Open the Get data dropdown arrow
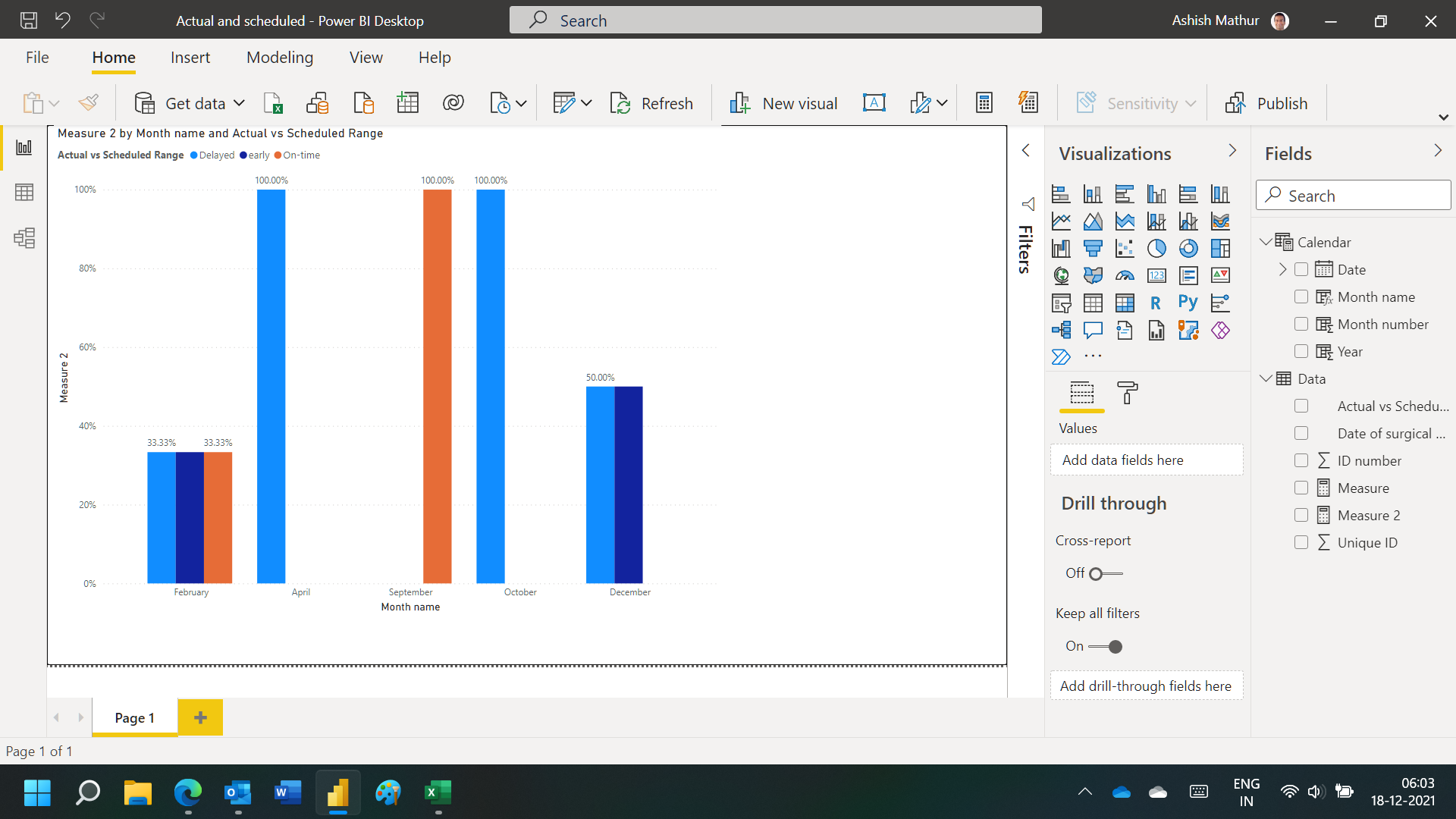The image size is (1456, 819). [x=239, y=103]
